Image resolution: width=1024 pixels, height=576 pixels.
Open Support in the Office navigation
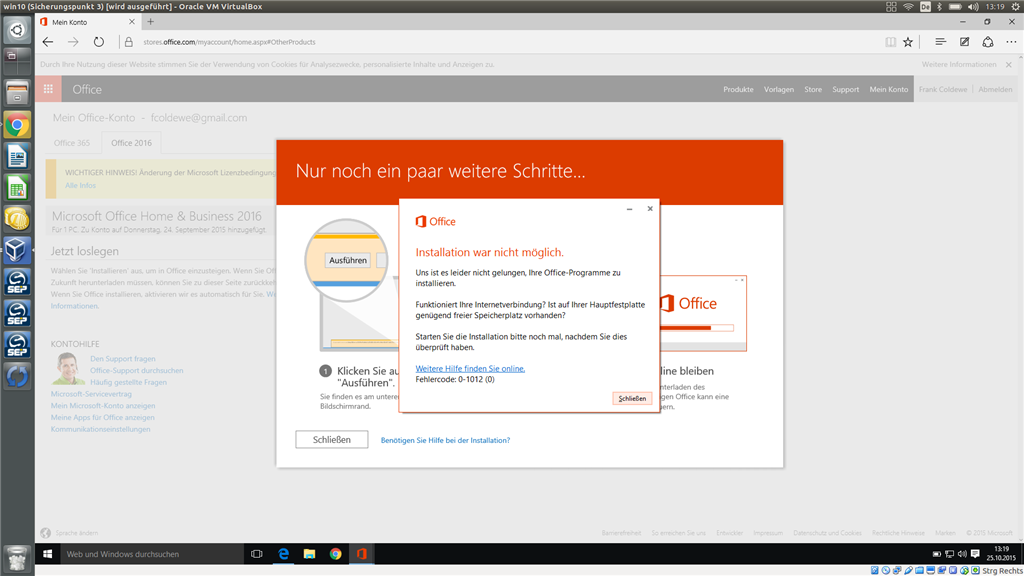pyautogui.click(x=846, y=89)
